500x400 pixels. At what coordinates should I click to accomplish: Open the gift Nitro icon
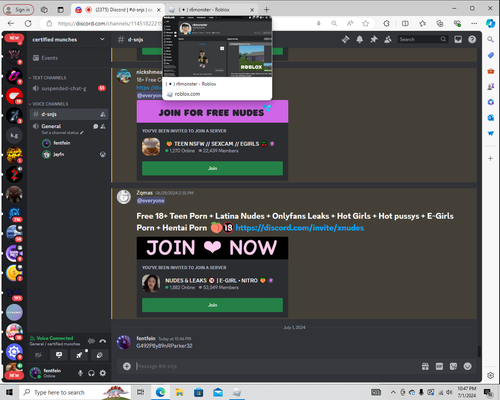click(x=425, y=366)
